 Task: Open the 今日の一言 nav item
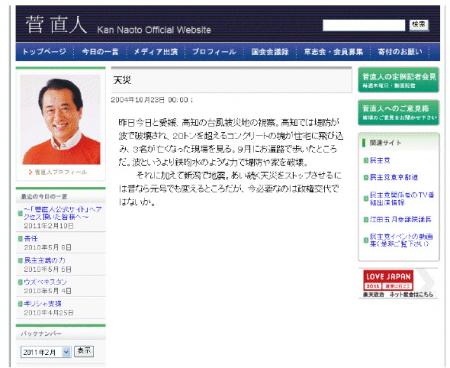[x=100, y=52]
